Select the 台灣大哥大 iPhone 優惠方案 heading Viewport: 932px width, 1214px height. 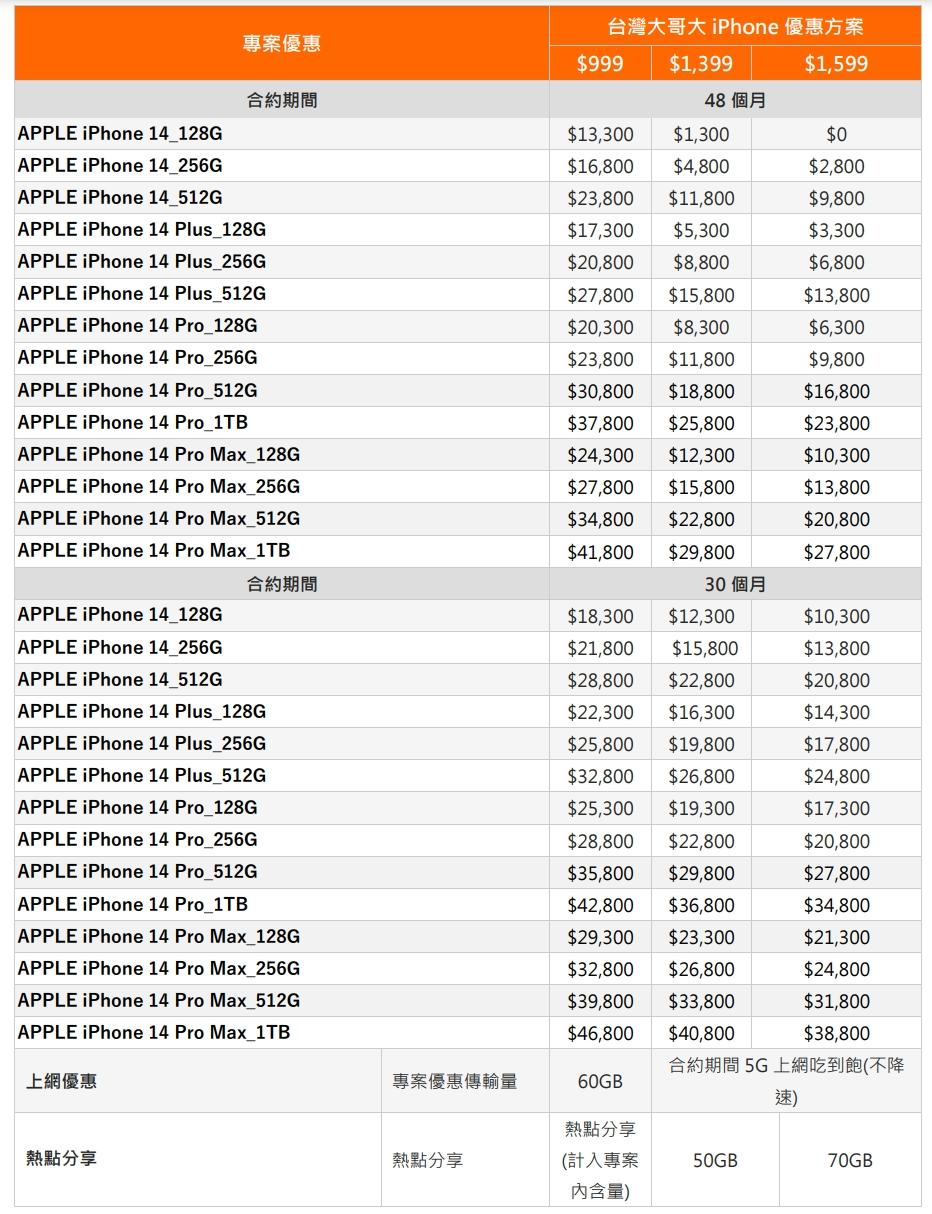pos(735,27)
